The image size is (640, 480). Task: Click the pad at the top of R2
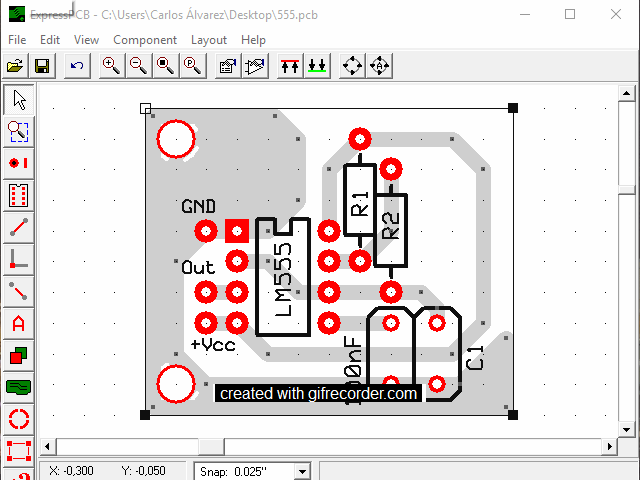tap(391, 169)
